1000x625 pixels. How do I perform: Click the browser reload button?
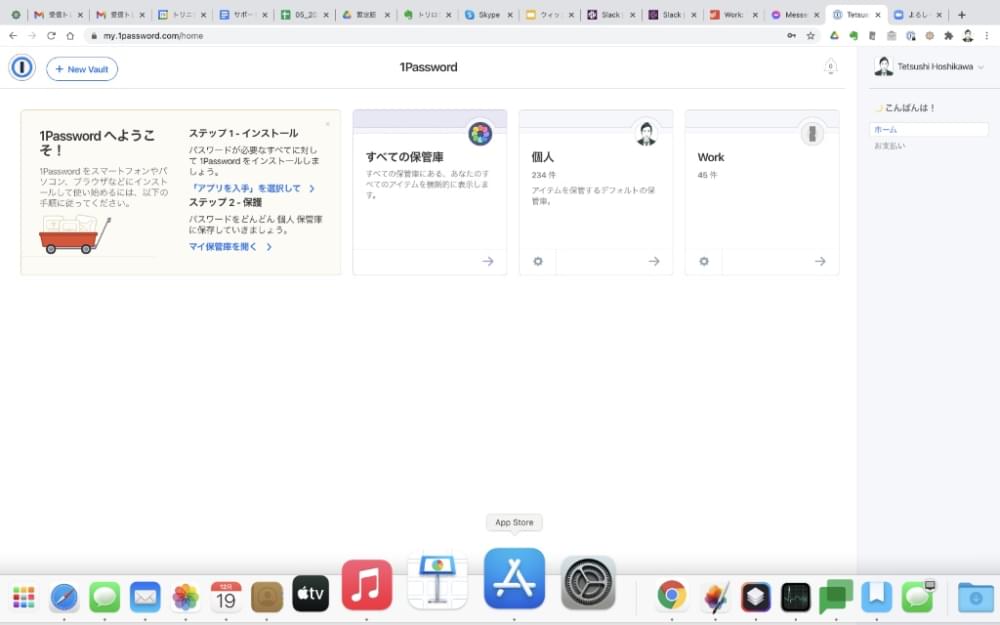tap(51, 35)
